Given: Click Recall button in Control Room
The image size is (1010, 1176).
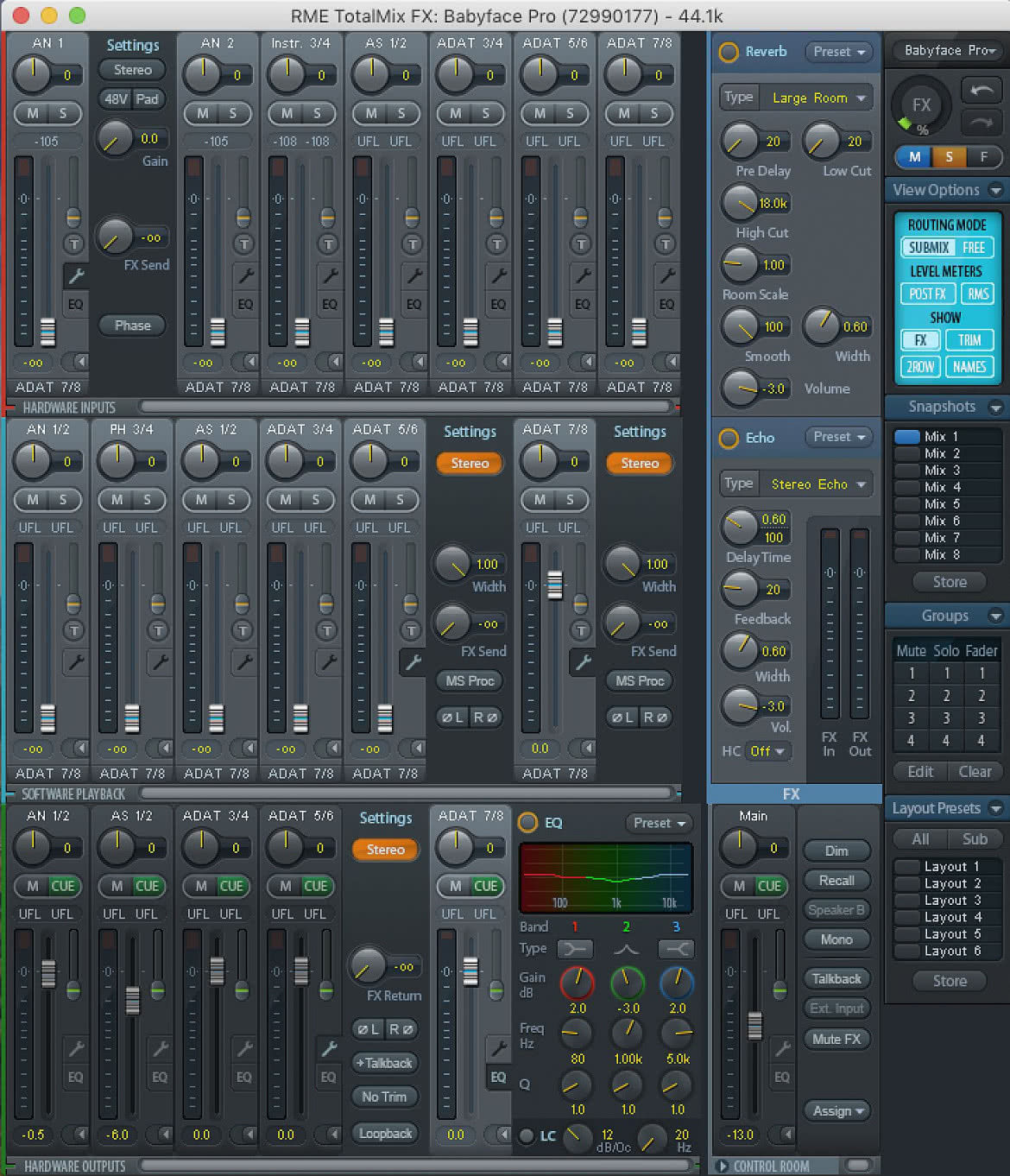Looking at the screenshot, I should coord(836,880).
